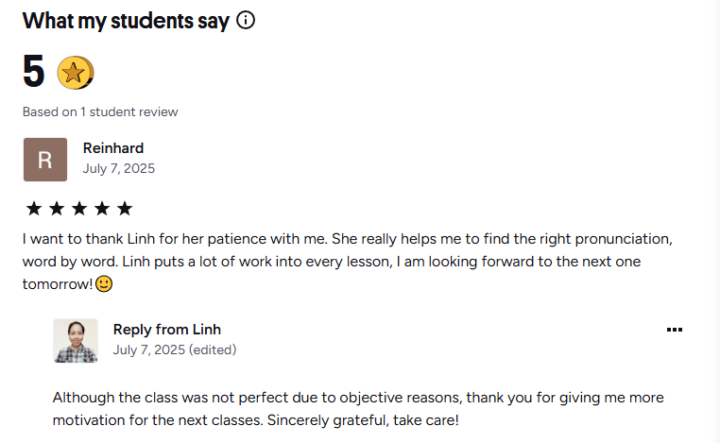Click the gold star rating icon
This screenshot has width=720, height=443.
point(75,71)
